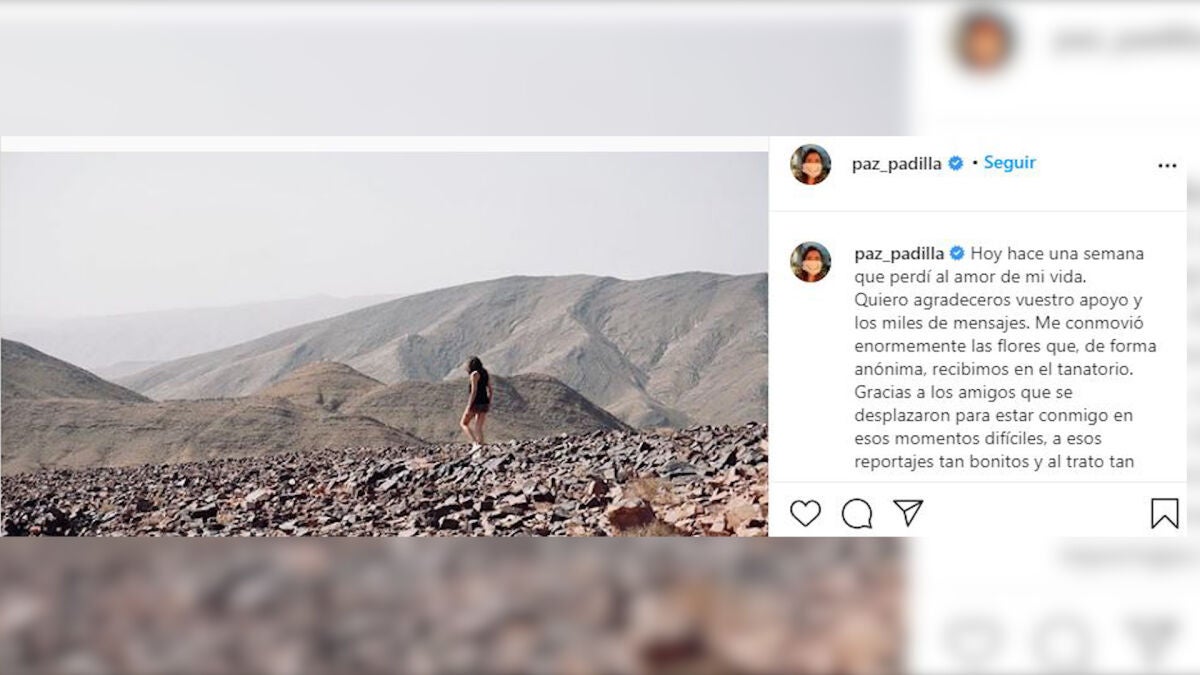The height and width of the screenshot is (675, 1200).
Task: Like the post with the heart icon
Action: click(x=805, y=513)
